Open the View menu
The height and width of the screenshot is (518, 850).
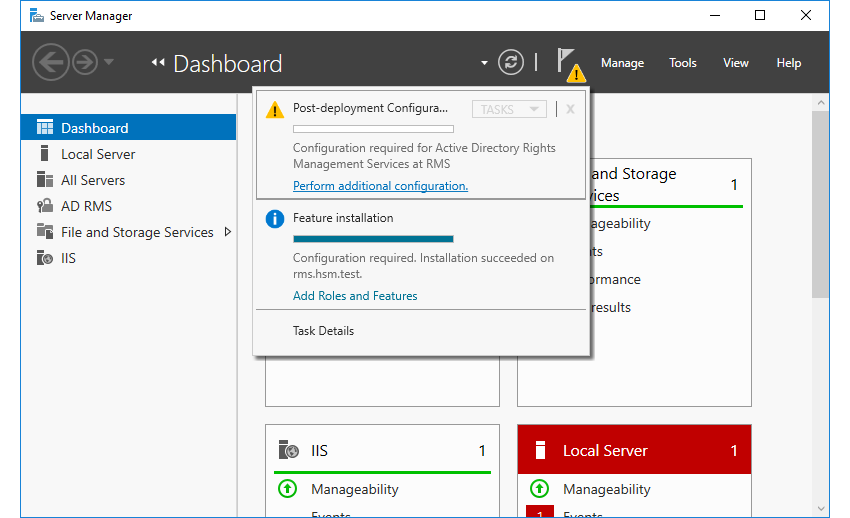pyautogui.click(x=736, y=63)
